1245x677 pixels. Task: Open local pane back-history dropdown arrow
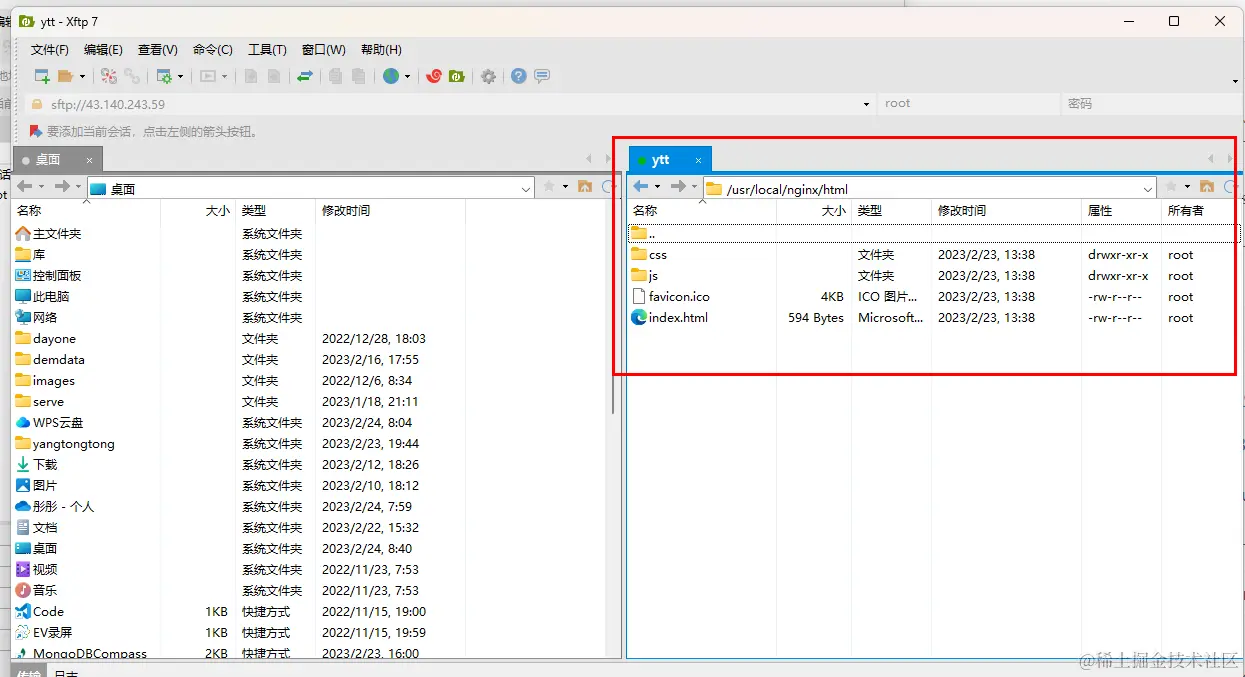[41, 187]
